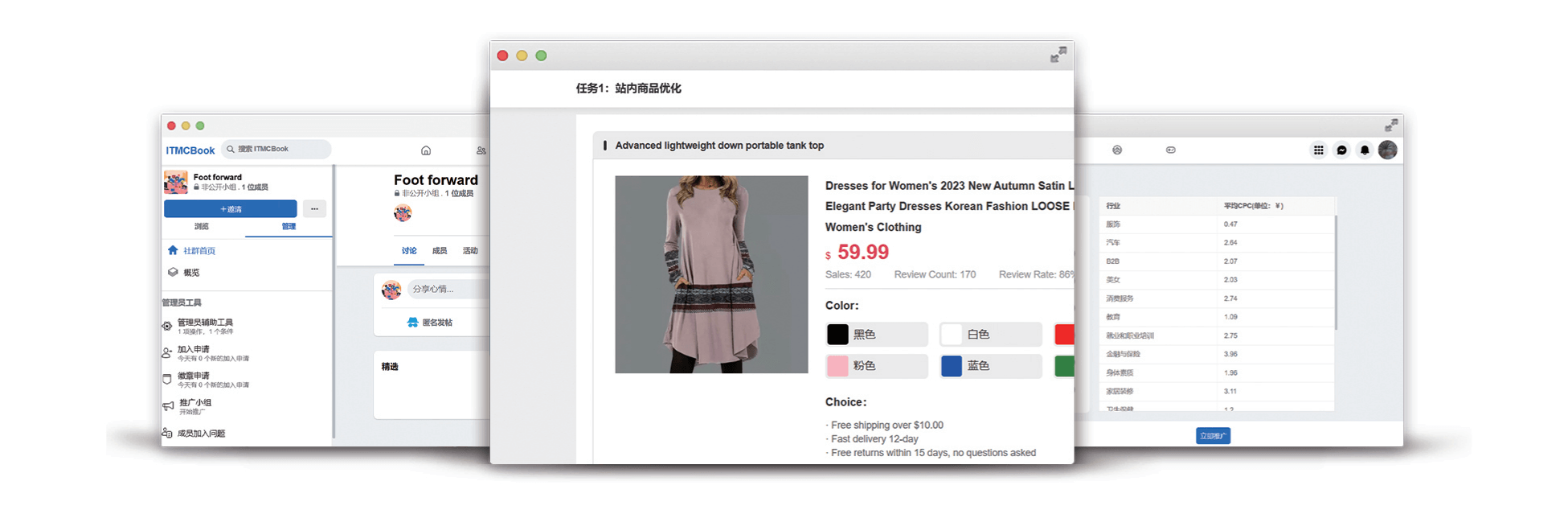The width and height of the screenshot is (1568, 510).
Task: Click the 平均CPC column header
Action: (1253, 206)
